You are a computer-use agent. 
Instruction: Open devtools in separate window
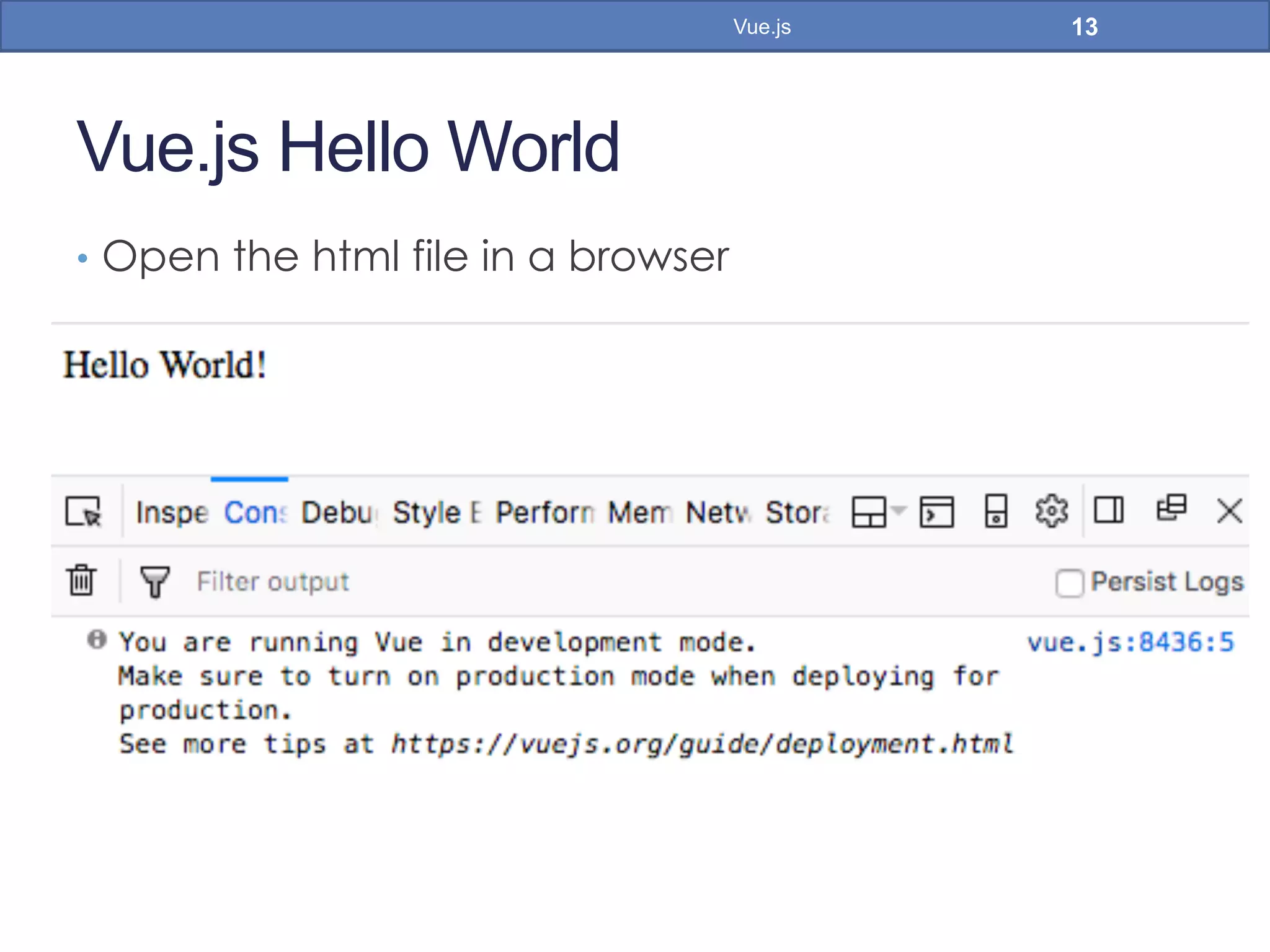(x=1171, y=509)
